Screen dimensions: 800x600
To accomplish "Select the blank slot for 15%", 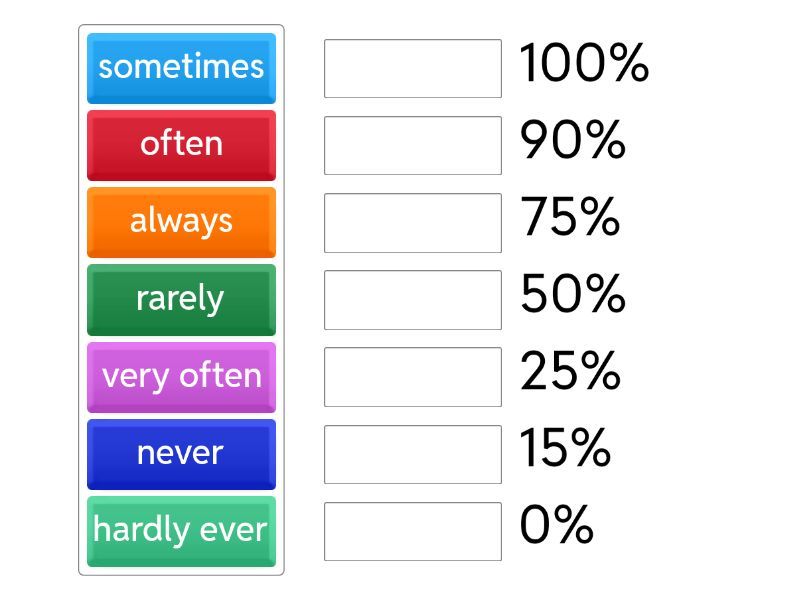I will (413, 454).
